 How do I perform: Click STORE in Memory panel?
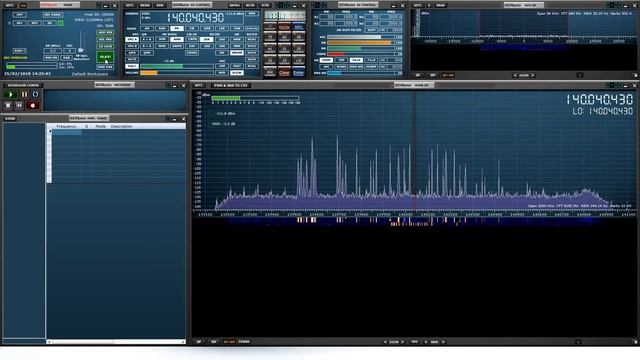pos(10,119)
